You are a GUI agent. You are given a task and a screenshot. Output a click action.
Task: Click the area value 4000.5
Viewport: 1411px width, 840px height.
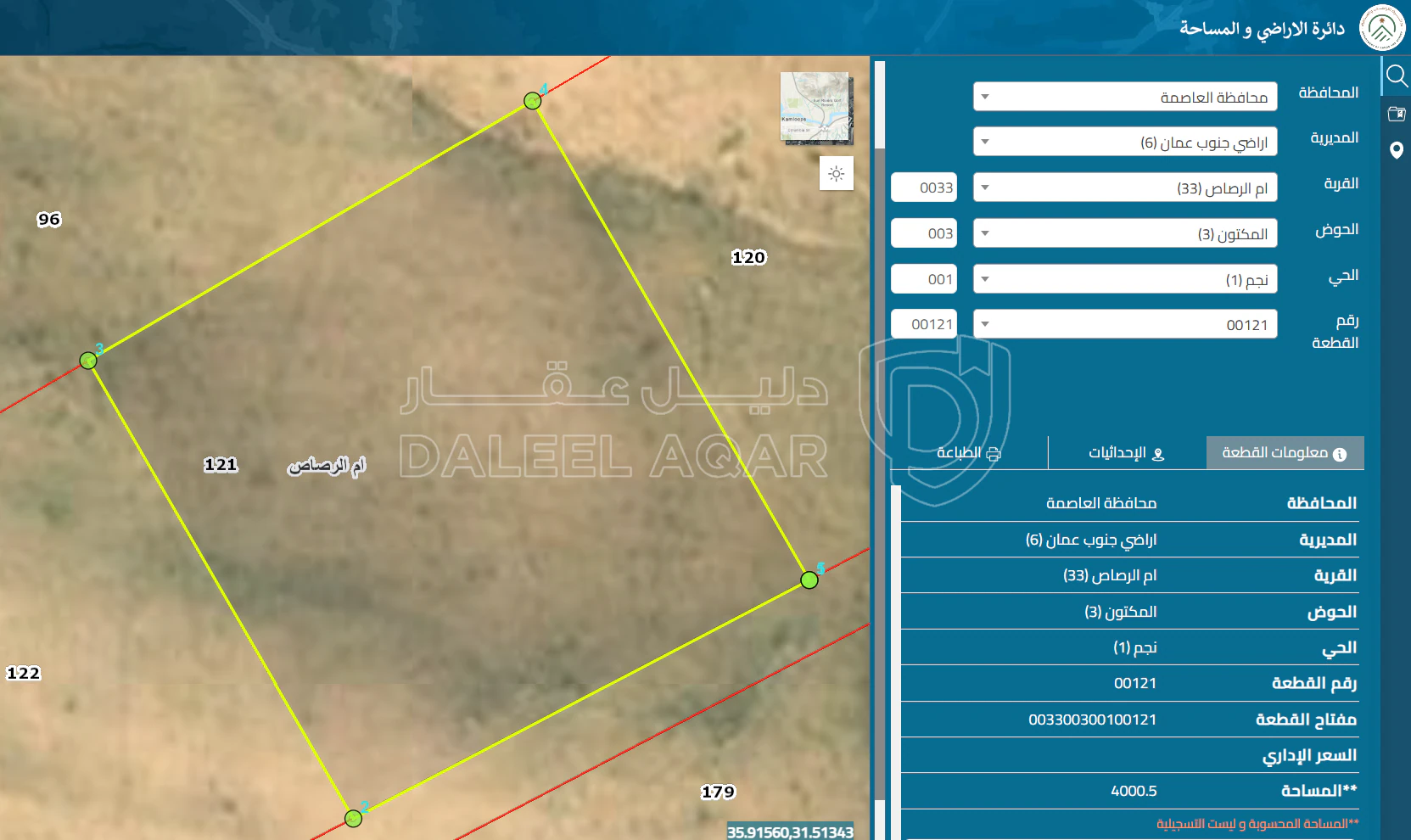(x=1134, y=791)
